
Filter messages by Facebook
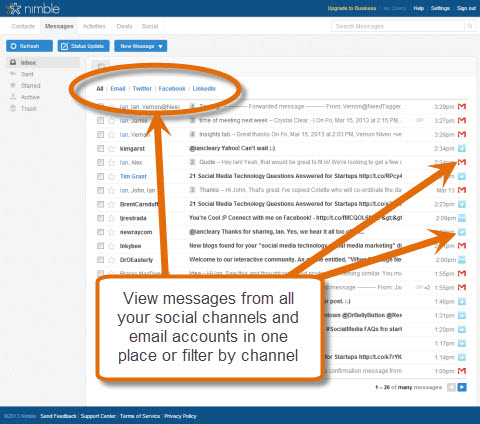tap(172, 88)
